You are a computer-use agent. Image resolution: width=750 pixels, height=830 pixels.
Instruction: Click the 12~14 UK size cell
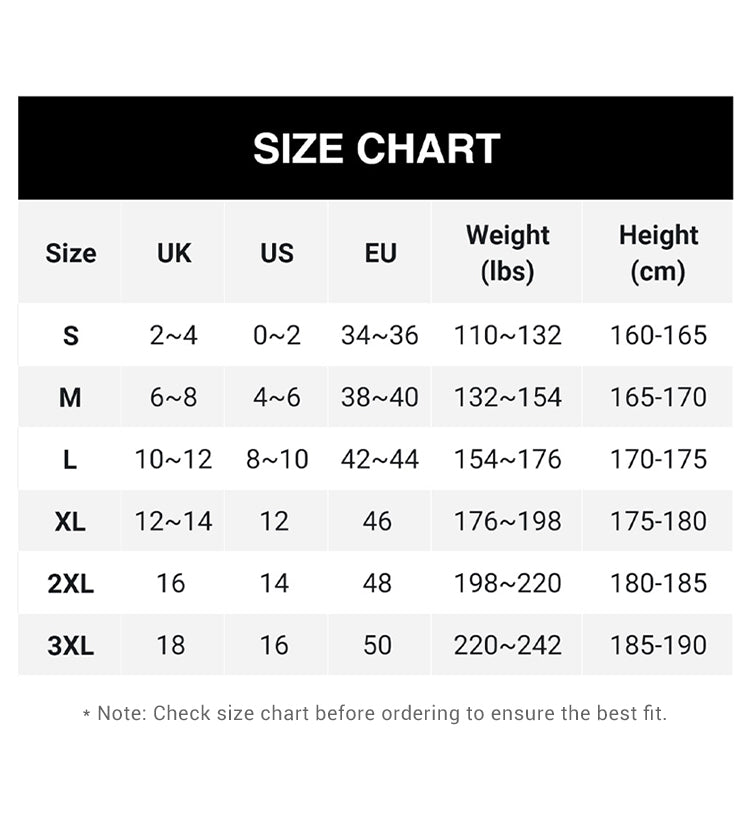point(174,521)
